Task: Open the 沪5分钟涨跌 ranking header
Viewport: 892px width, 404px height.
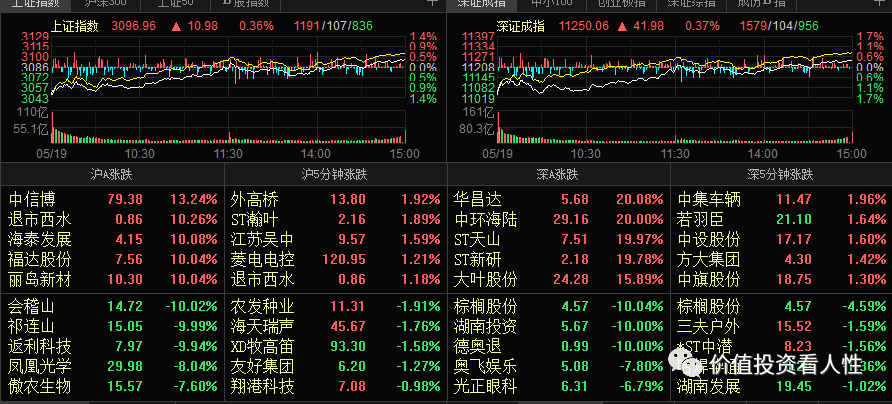Action: (335, 174)
